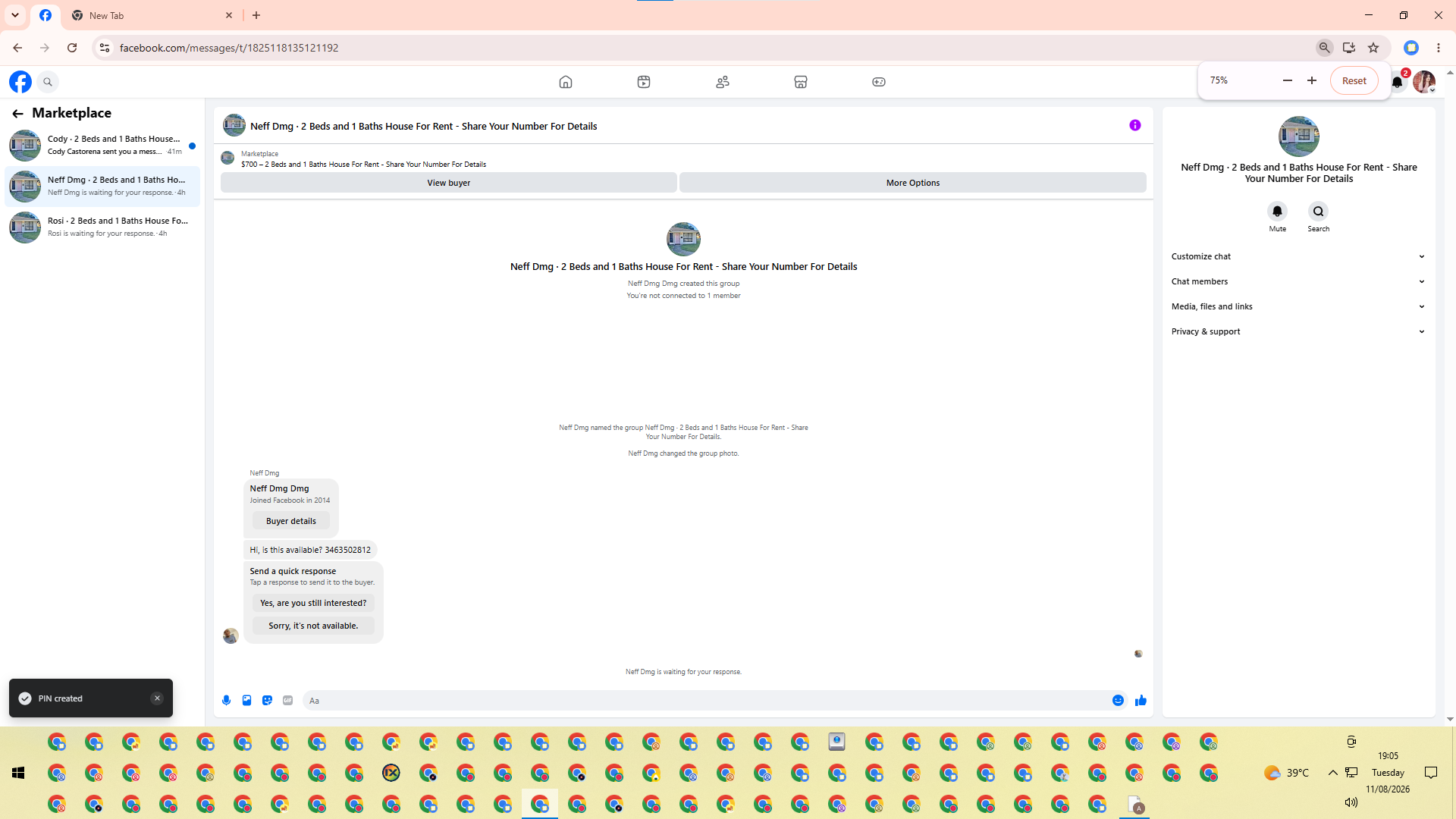Switch to the New Tab browser tab

(152, 15)
